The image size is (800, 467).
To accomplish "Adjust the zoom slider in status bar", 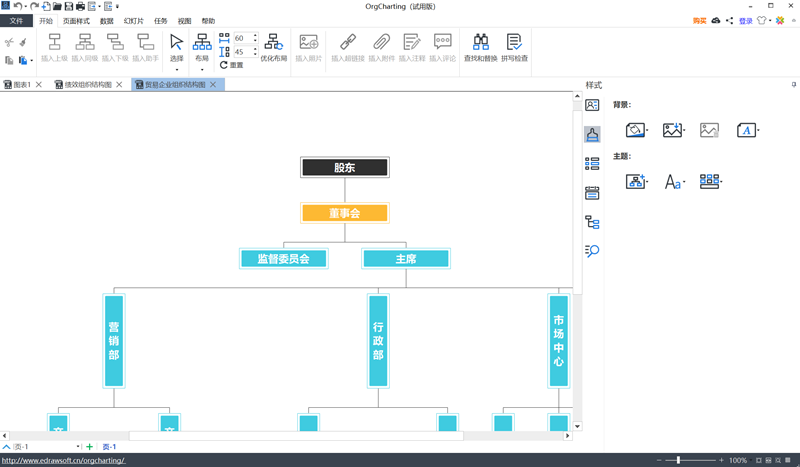I will tap(679, 460).
